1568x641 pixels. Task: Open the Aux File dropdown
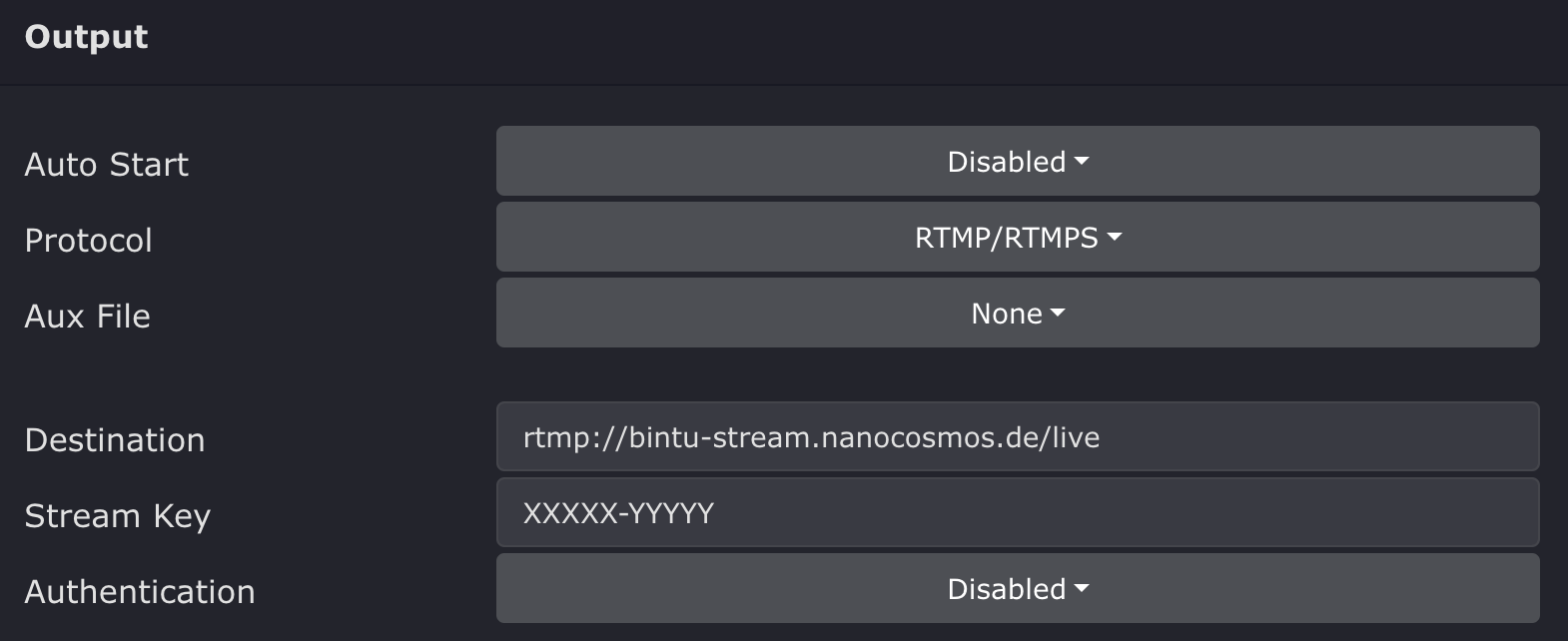pyautogui.click(x=1017, y=314)
